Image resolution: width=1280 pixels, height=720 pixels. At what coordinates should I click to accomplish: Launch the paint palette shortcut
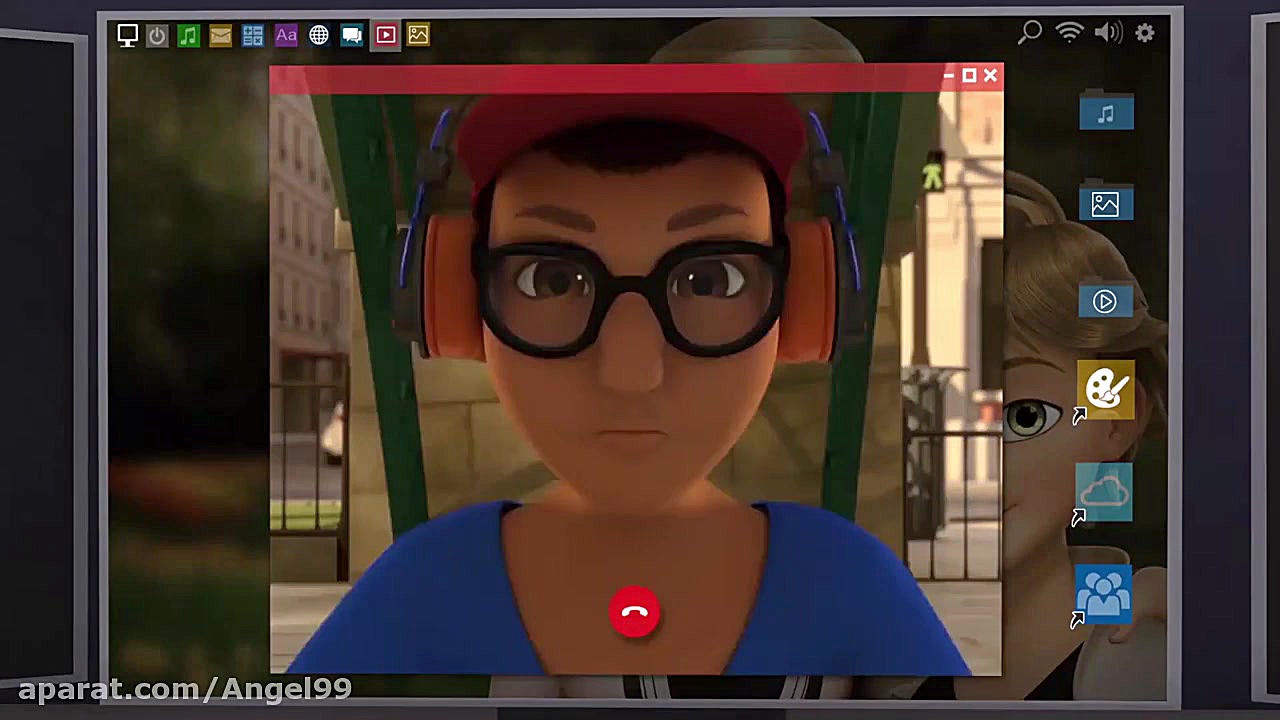pos(1105,389)
